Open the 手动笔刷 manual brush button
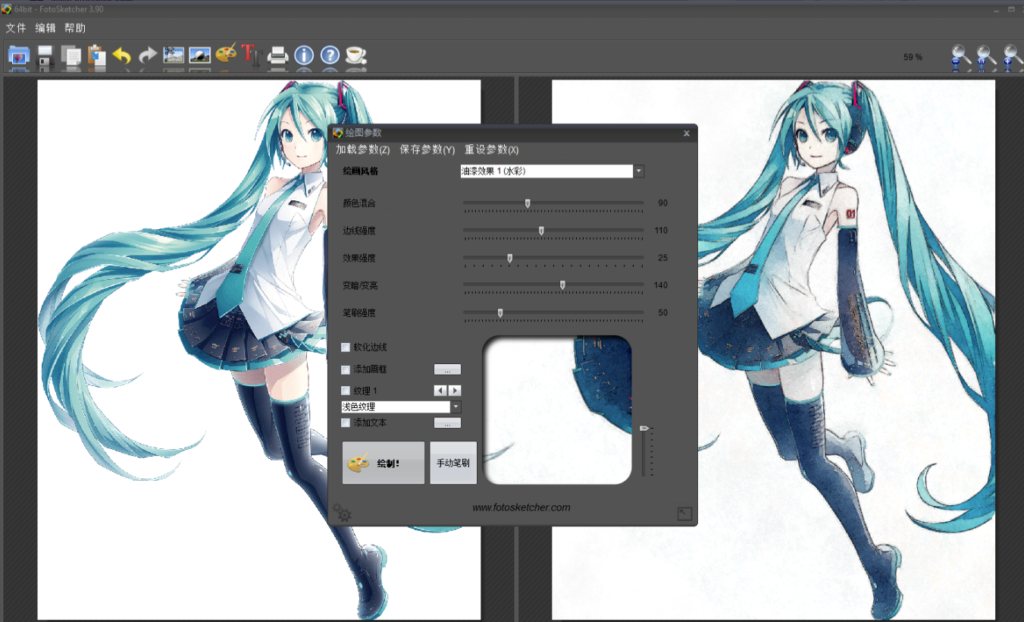1024x622 pixels. pyautogui.click(x=452, y=462)
